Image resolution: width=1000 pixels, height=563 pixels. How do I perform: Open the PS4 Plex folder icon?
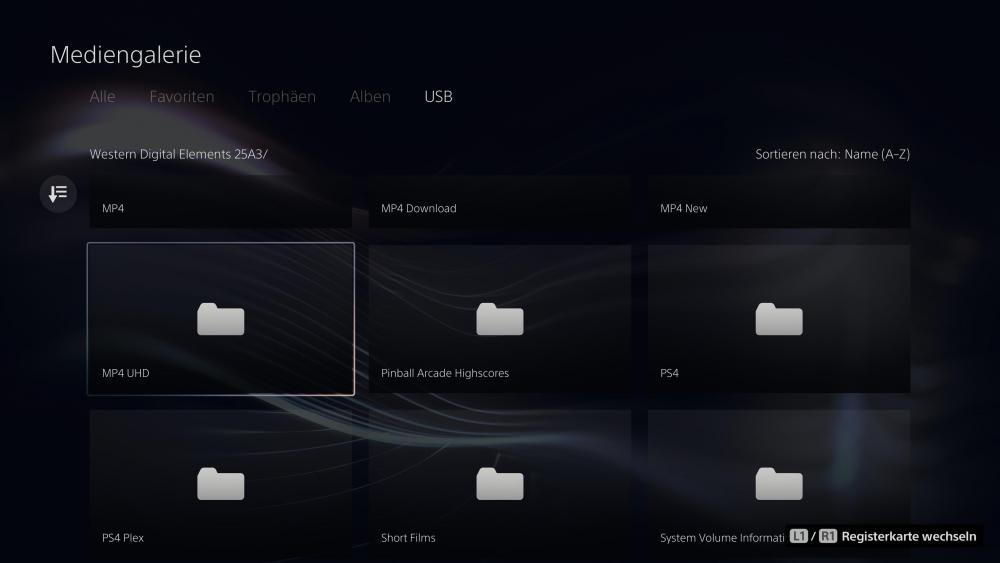click(221, 484)
